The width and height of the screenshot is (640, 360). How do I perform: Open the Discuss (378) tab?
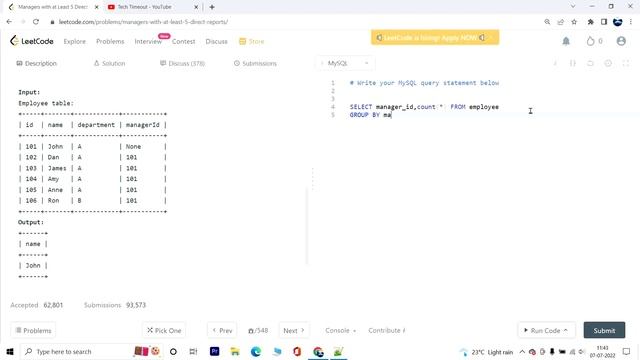[182, 63]
